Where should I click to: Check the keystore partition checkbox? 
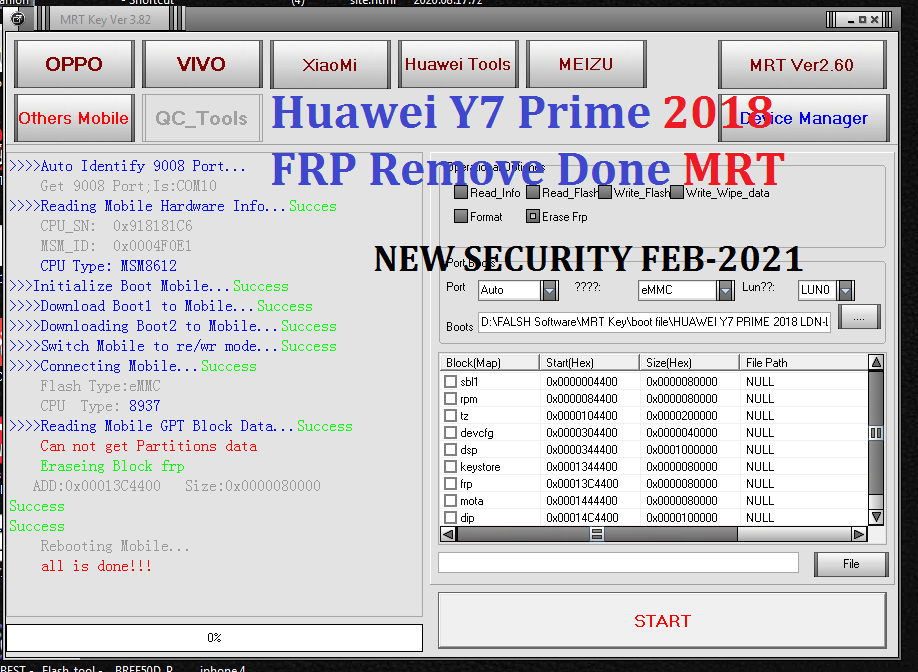(449, 467)
